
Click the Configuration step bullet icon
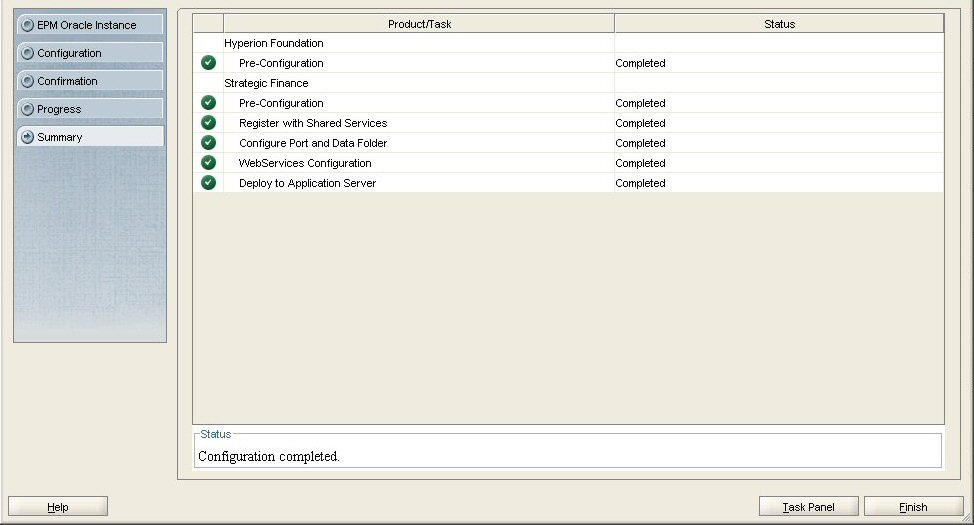27,53
